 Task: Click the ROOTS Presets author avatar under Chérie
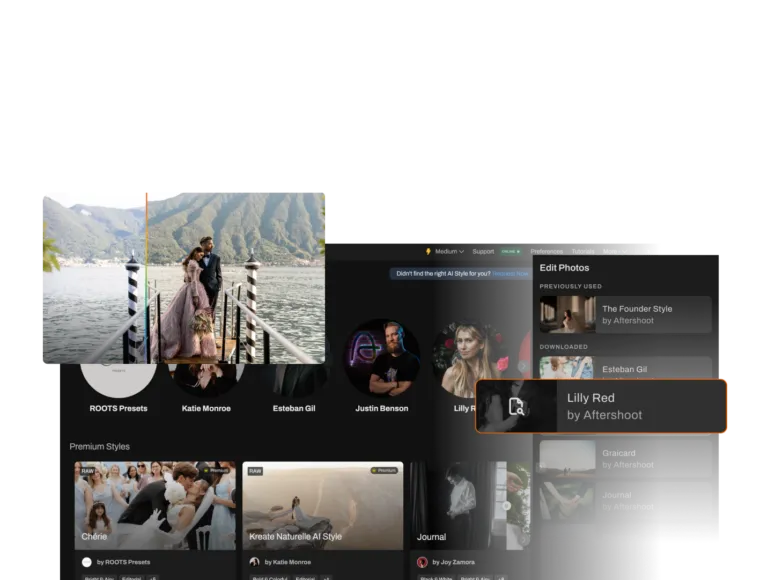click(x=87, y=562)
